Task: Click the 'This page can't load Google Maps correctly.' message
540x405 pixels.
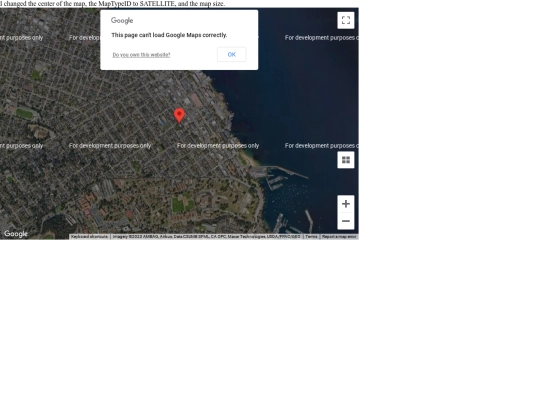Action: coord(169,35)
